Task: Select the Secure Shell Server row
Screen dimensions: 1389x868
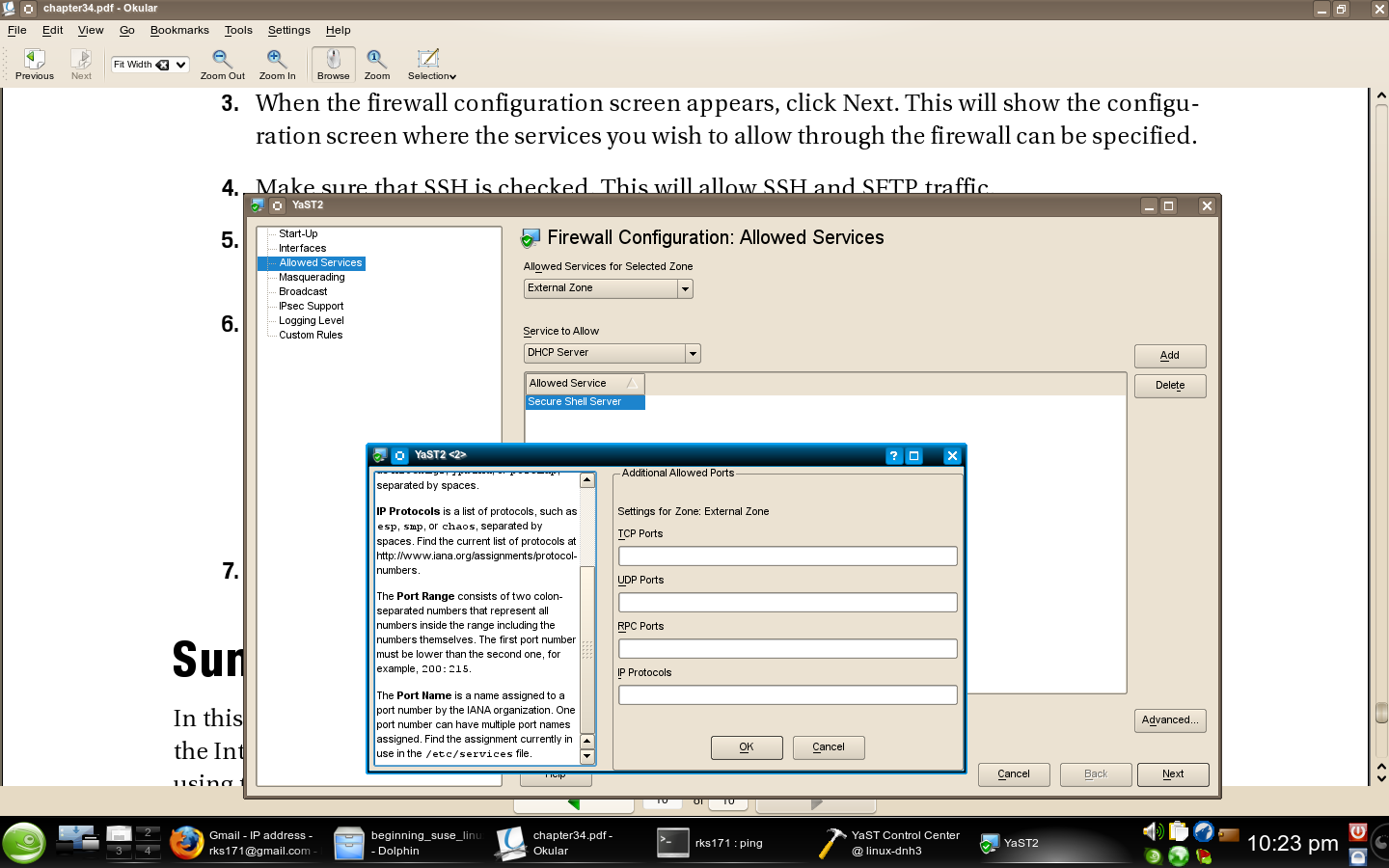Action: 585,402
